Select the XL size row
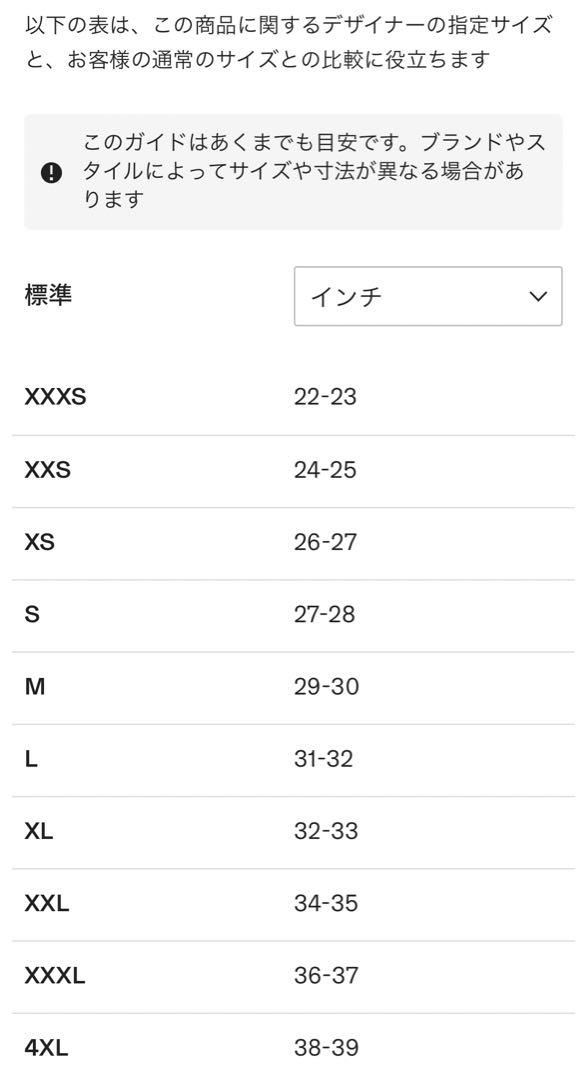Image resolution: width=588 pixels, height=1080 pixels. 293,833
